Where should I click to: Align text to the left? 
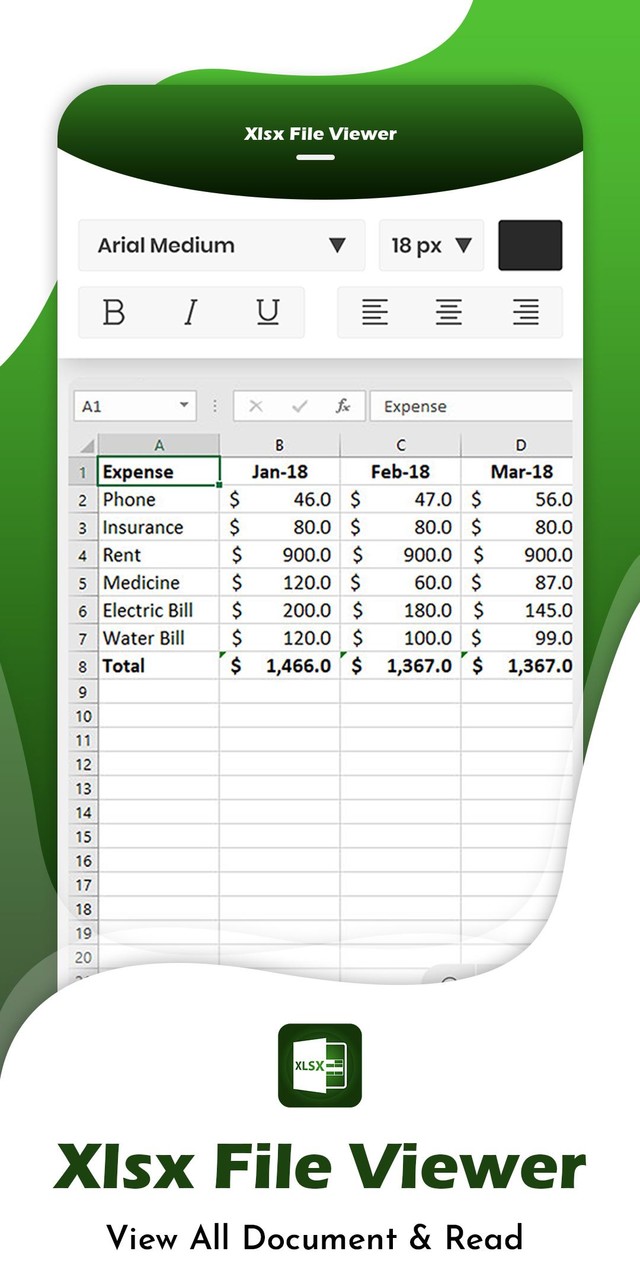point(375,313)
